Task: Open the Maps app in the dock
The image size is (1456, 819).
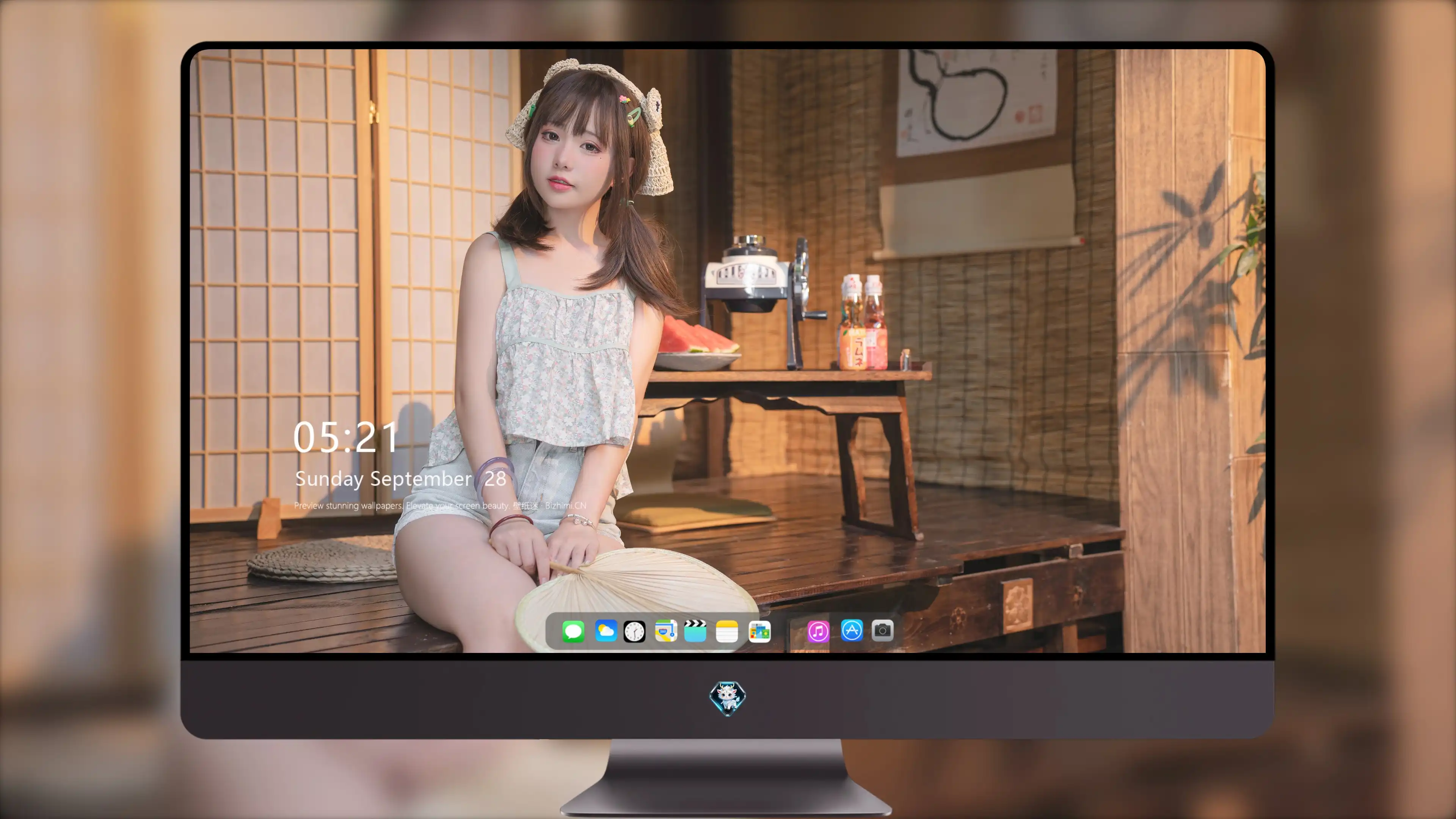Action: pyautogui.click(x=666, y=631)
